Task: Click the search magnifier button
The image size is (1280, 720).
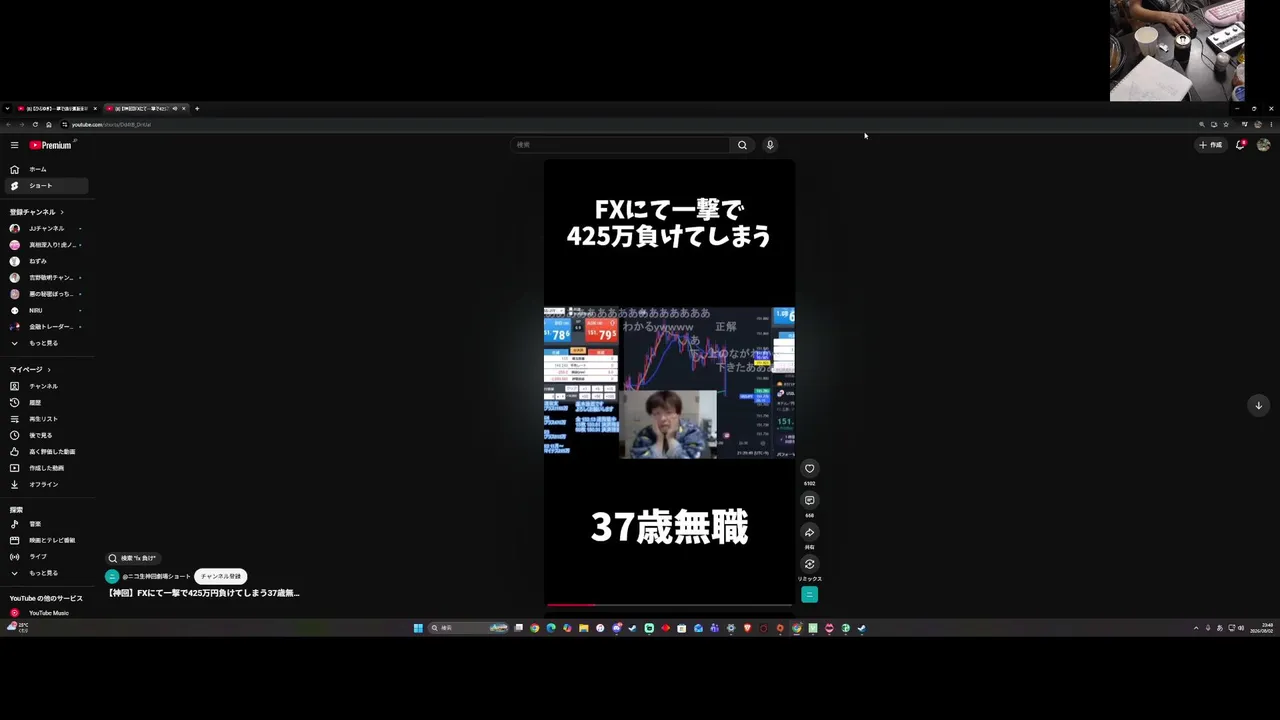Action: (x=742, y=145)
